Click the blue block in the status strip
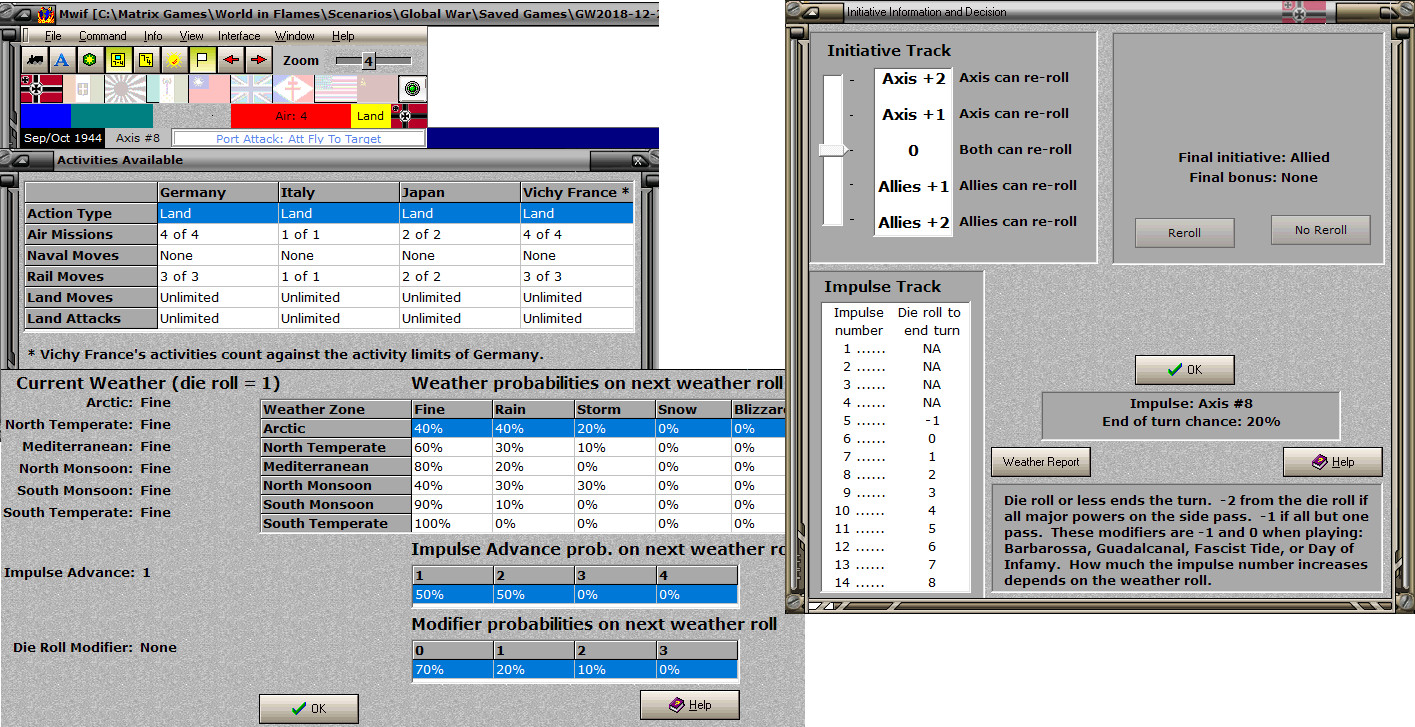 coord(45,116)
